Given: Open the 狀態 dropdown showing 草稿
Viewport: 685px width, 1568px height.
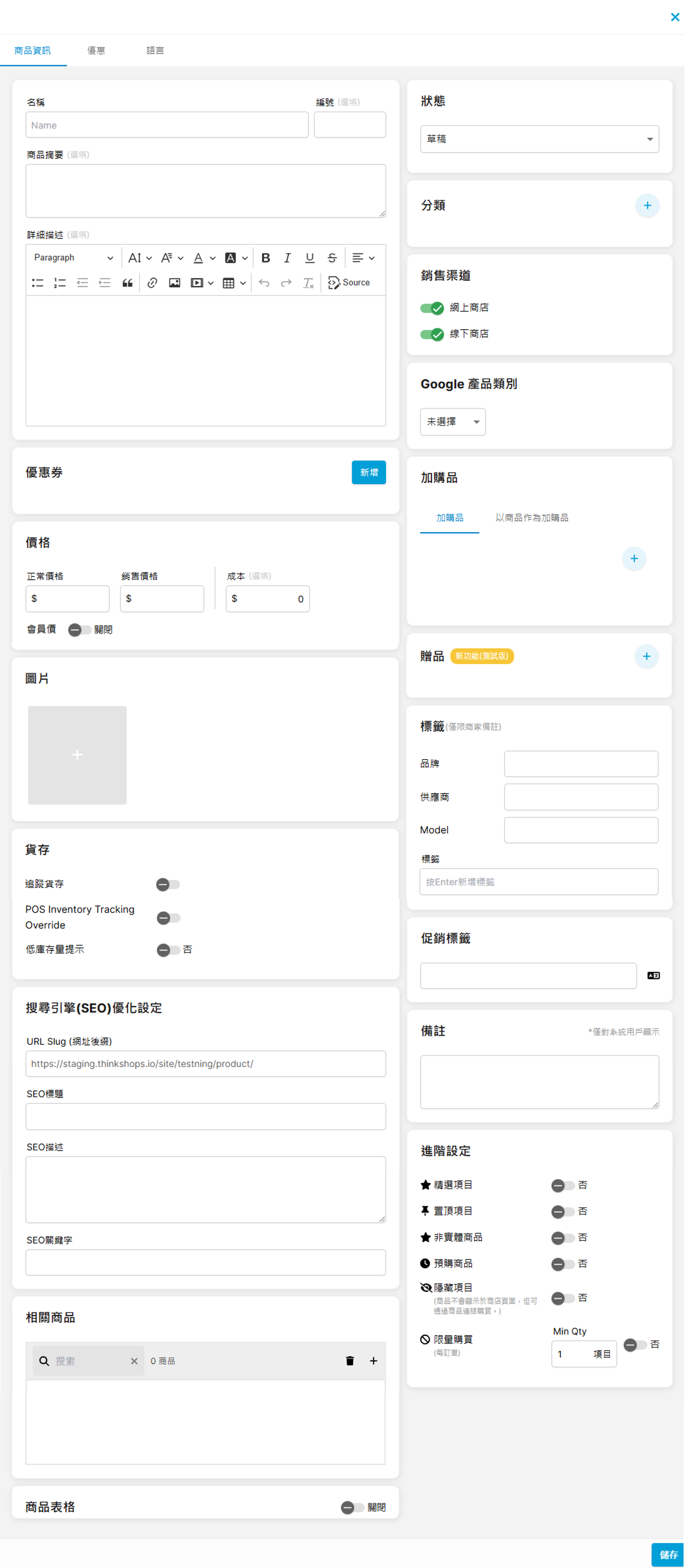Looking at the screenshot, I should tap(539, 139).
